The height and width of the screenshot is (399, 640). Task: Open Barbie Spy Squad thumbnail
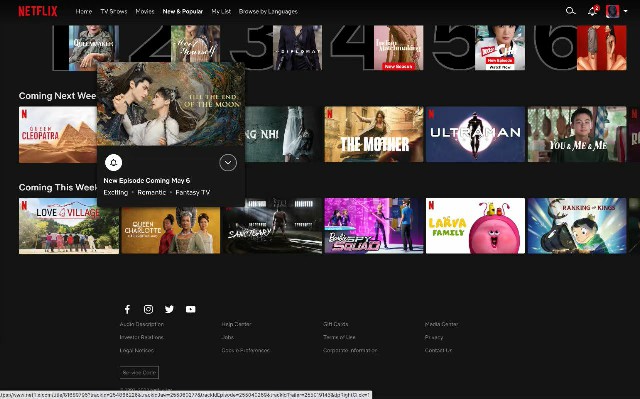pos(374,226)
